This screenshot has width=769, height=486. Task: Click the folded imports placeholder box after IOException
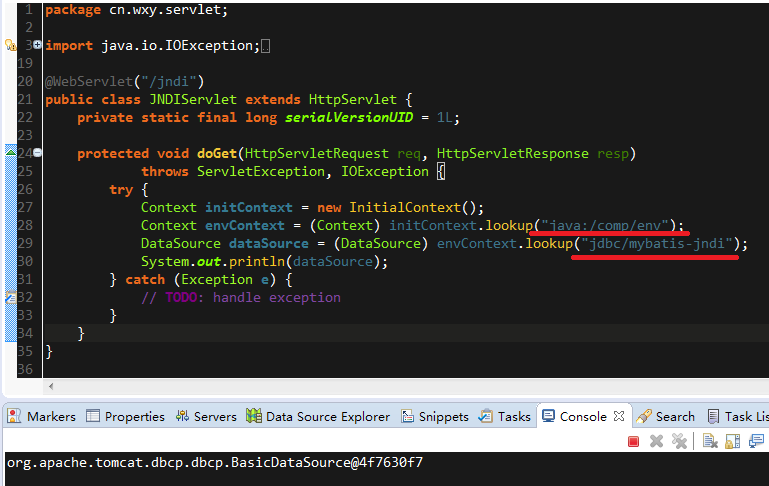tap(265, 47)
